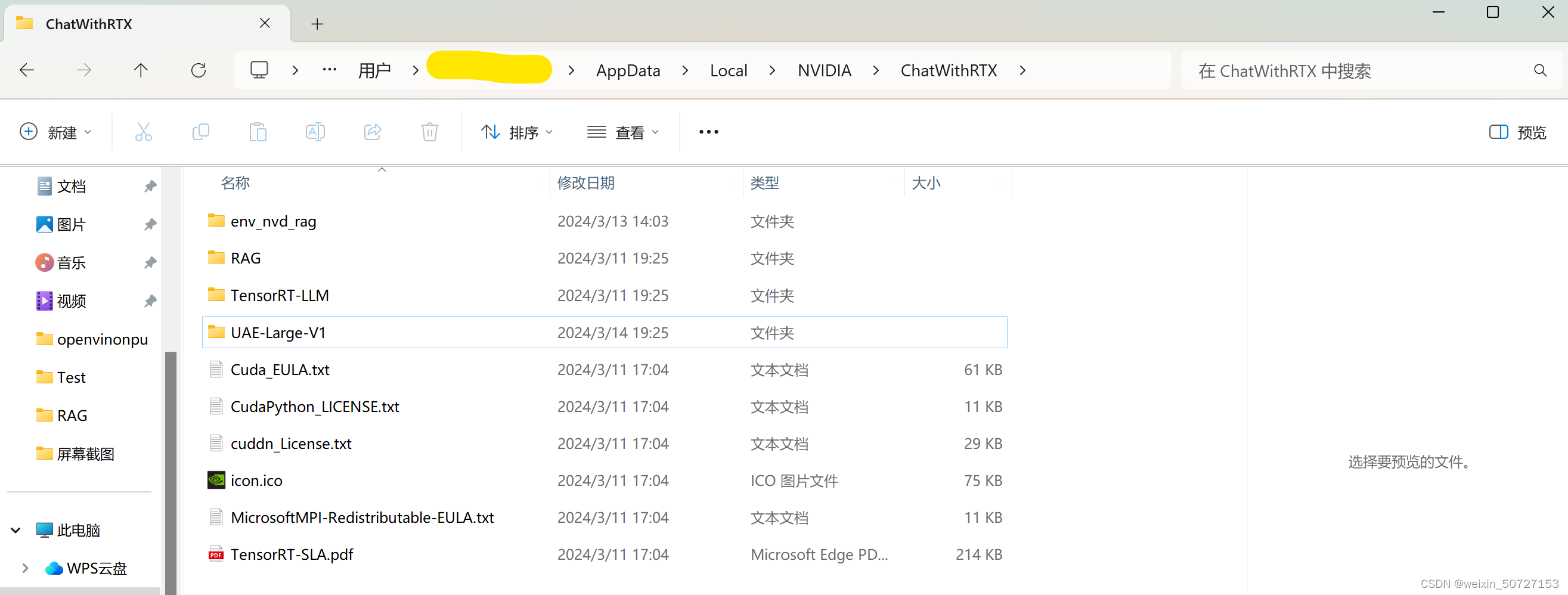Select the icon.ico NVIDIA file icon
The image size is (1568, 595).
click(x=216, y=480)
